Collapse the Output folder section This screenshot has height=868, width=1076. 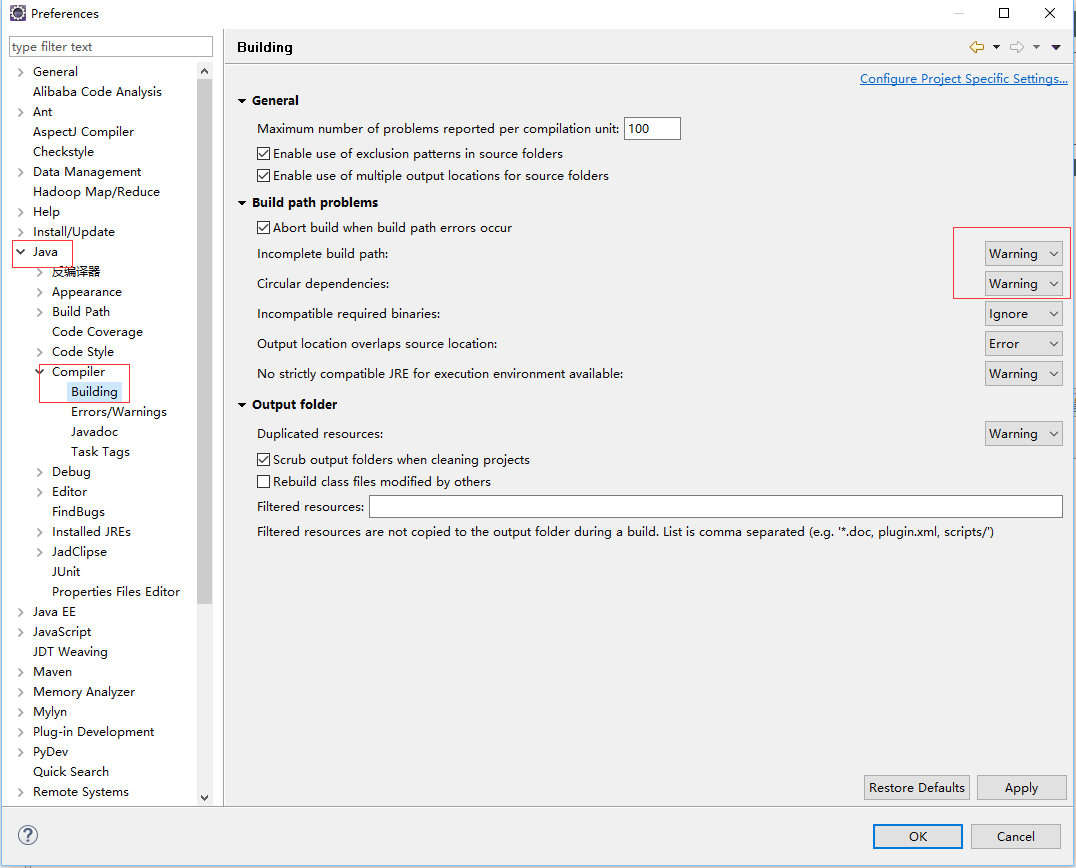click(x=241, y=406)
